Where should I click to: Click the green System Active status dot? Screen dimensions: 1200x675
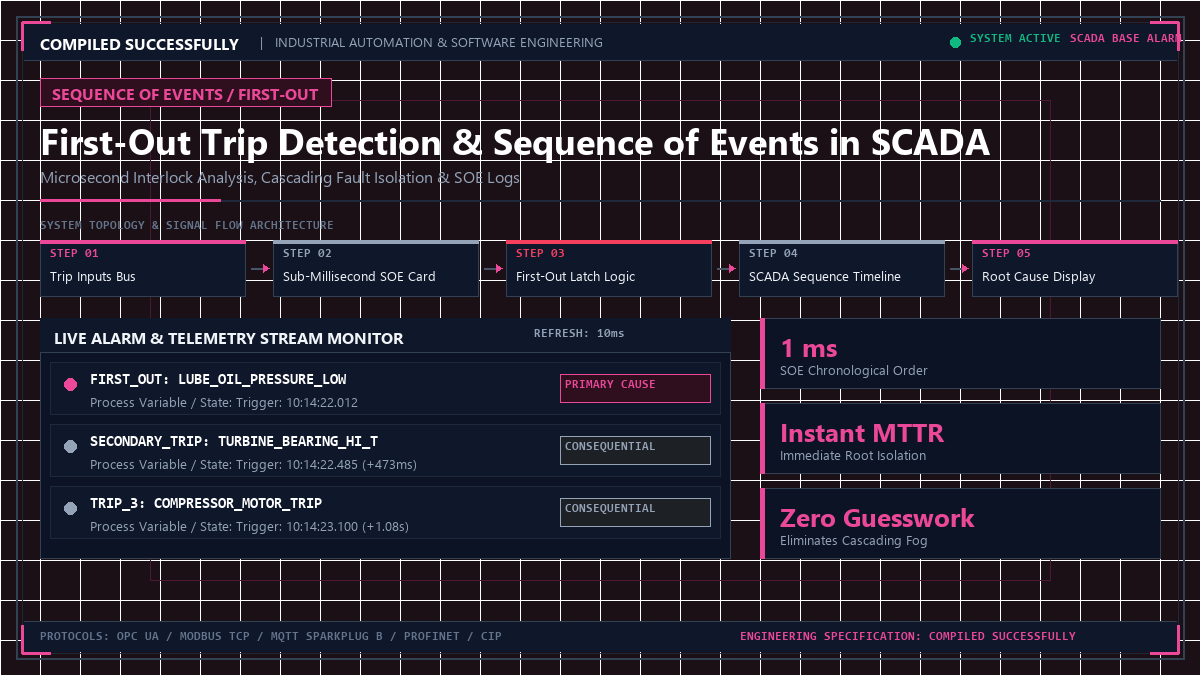[x=955, y=43]
